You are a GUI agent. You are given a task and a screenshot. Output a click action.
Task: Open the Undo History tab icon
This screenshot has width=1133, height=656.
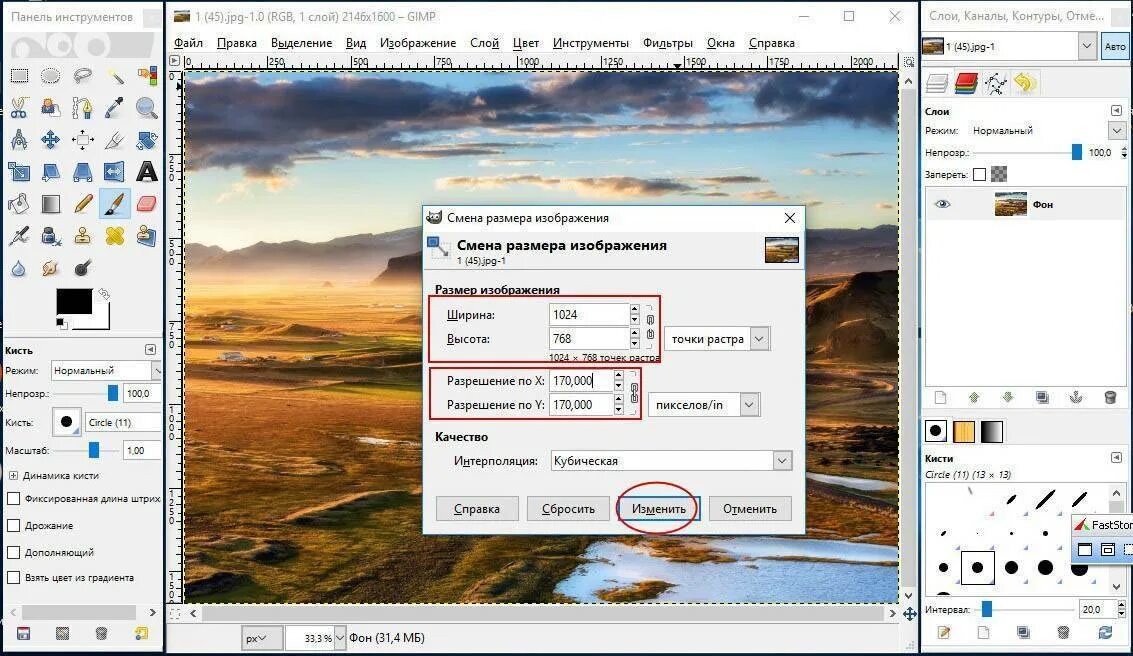pos(1025,83)
